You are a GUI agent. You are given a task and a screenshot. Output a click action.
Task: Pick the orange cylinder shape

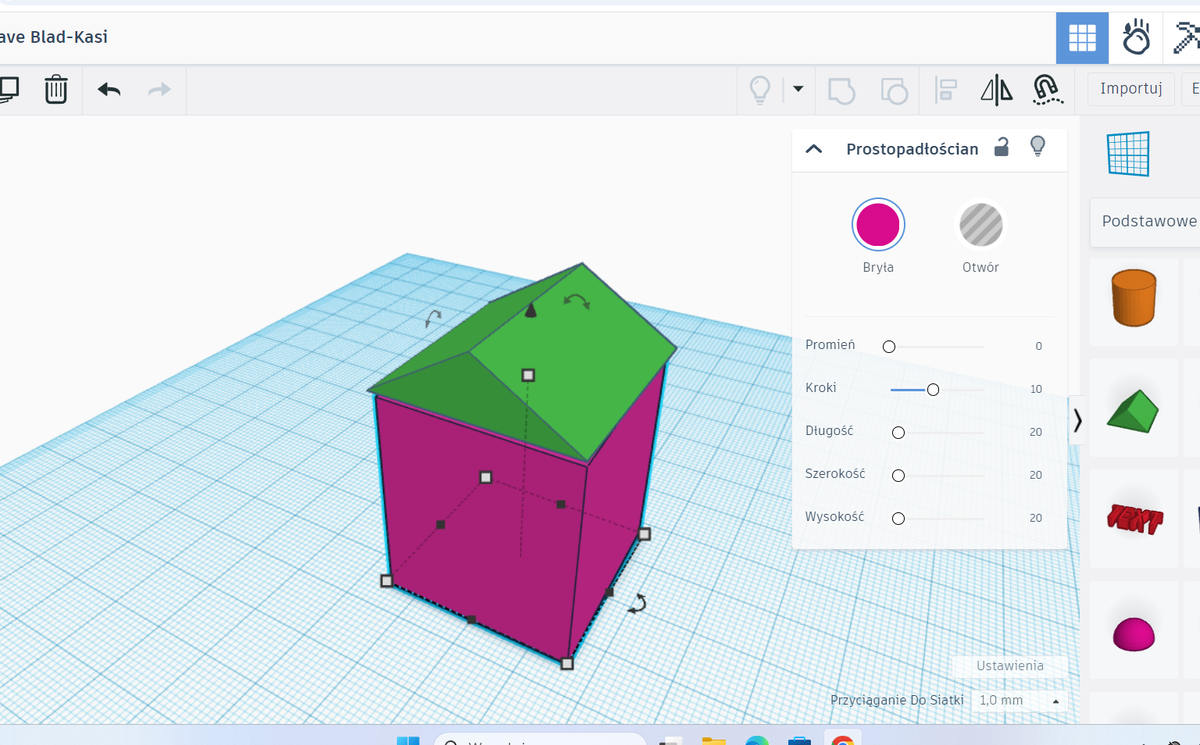(x=1133, y=297)
